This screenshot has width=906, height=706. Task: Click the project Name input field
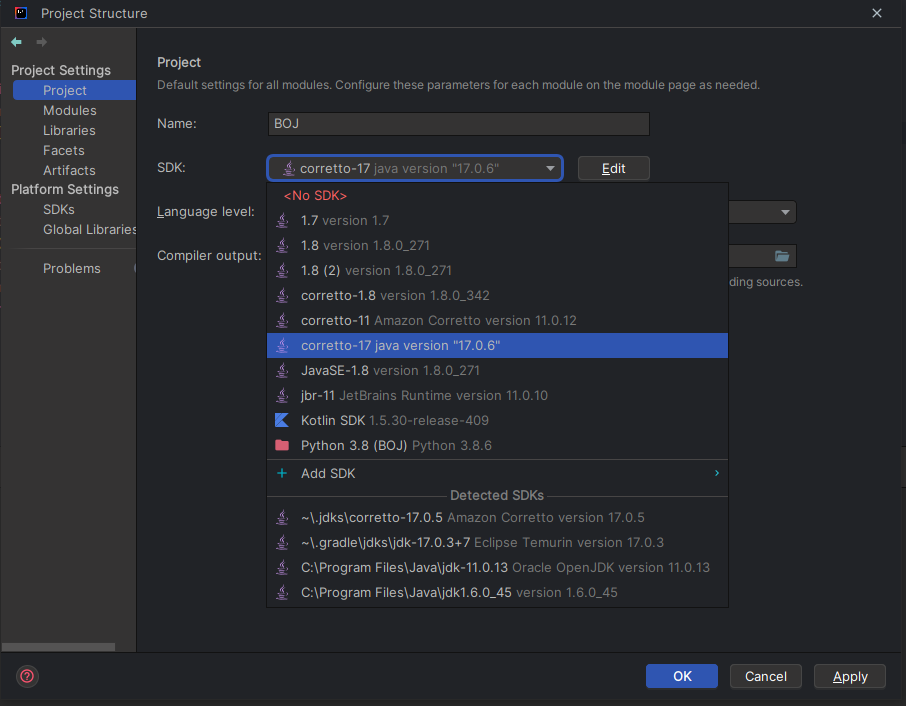[x=459, y=124]
